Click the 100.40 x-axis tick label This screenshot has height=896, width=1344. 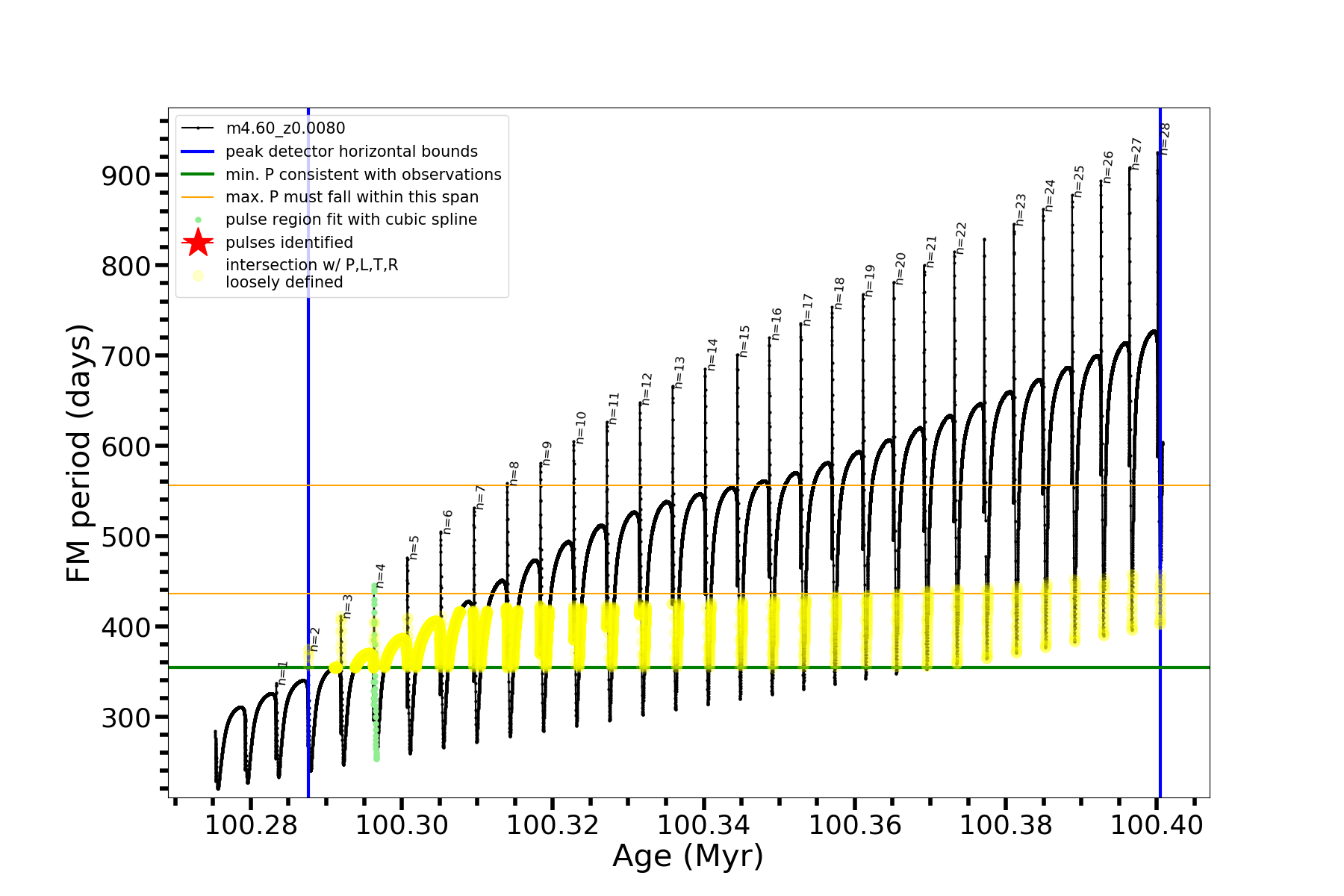(x=1157, y=825)
